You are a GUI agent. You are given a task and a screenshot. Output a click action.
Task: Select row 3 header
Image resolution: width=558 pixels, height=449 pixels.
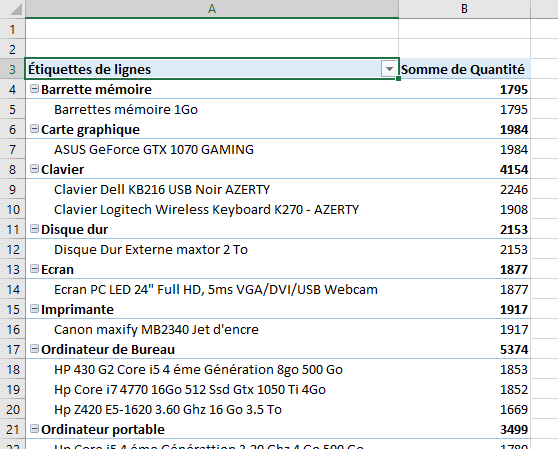click(12, 69)
